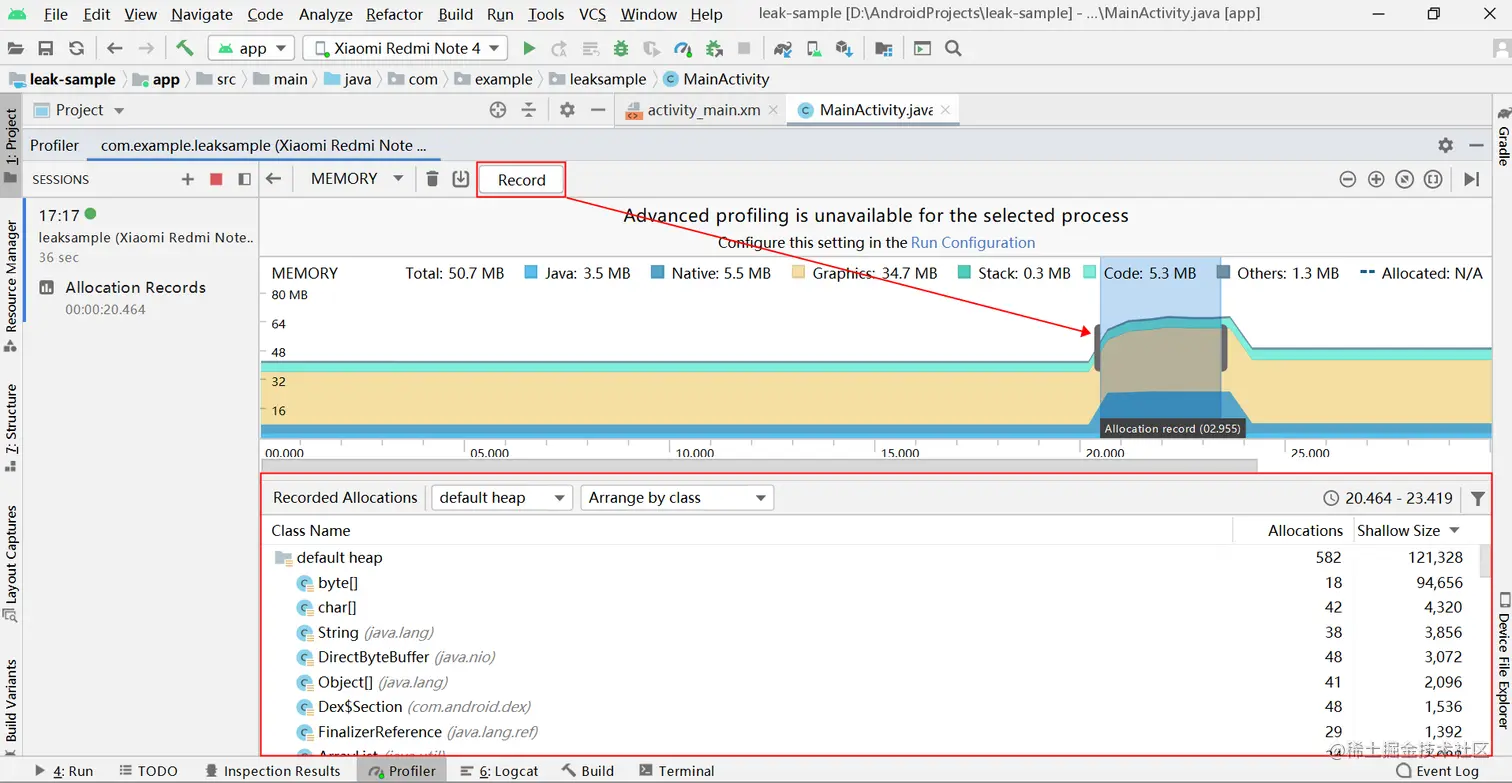
Task: Launch the Profile app gauge icon
Action: point(683,48)
